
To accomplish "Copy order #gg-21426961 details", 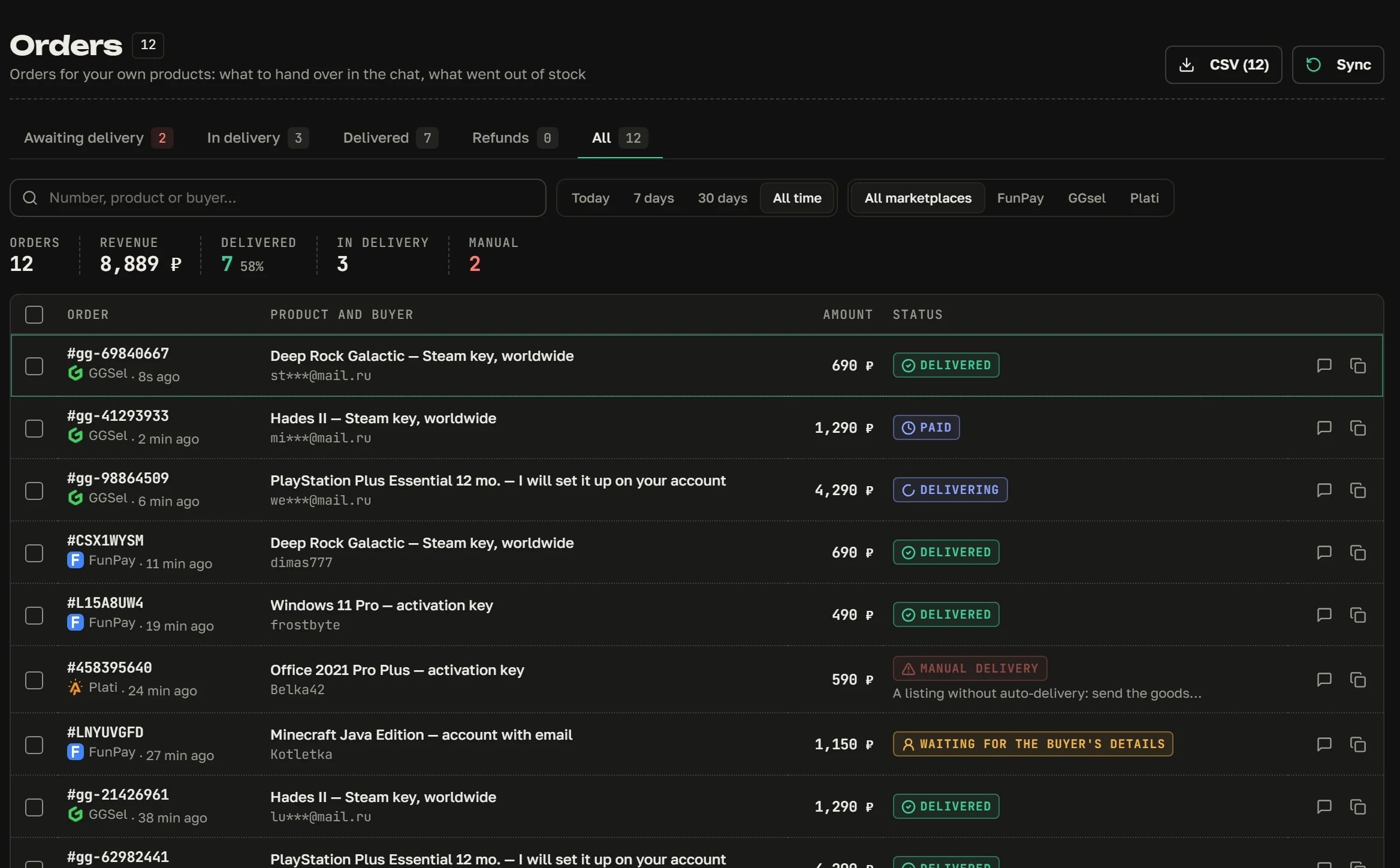I will coord(1357,807).
